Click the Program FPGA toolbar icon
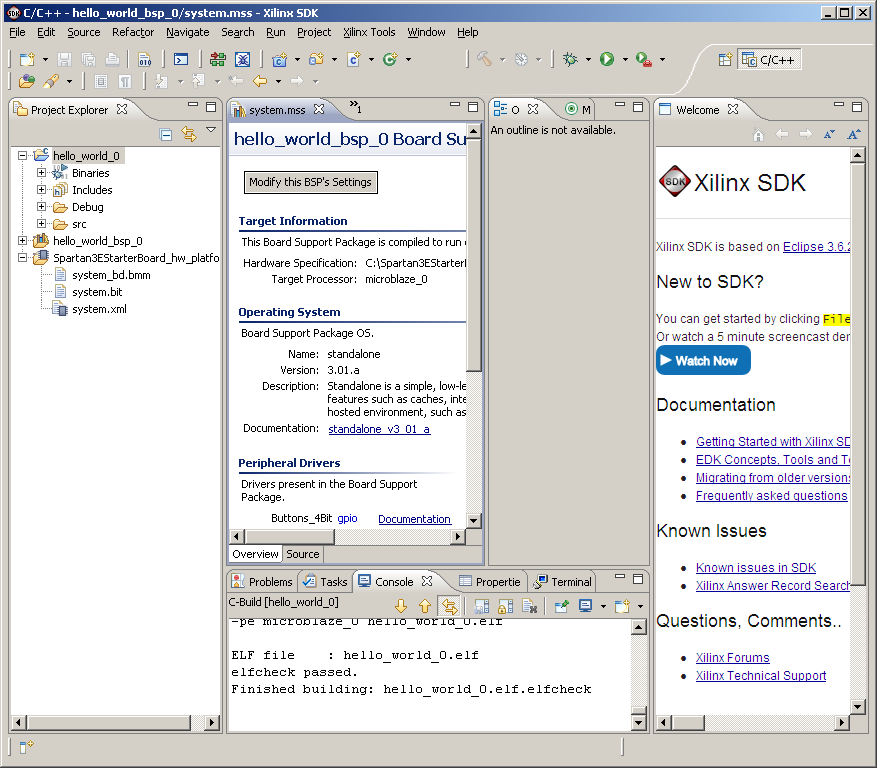877x768 pixels. coord(218,59)
